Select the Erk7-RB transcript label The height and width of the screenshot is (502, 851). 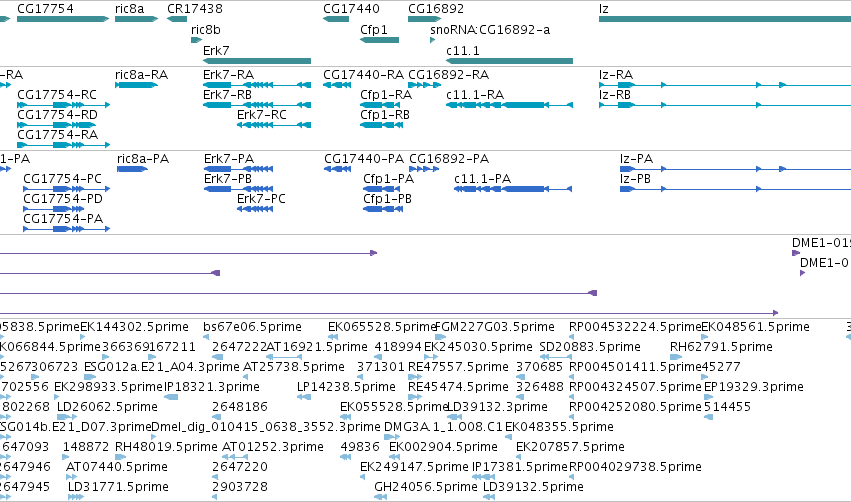pyautogui.click(x=227, y=94)
